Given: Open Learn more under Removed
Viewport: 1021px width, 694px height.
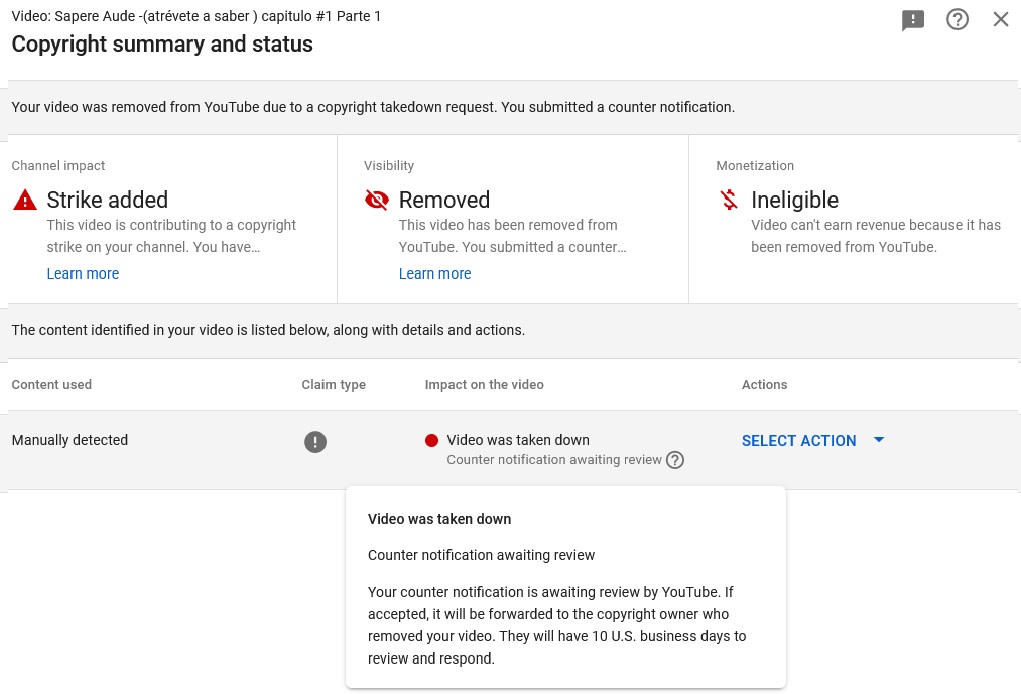Looking at the screenshot, I should pyautogui.click(x=435, y=273).
